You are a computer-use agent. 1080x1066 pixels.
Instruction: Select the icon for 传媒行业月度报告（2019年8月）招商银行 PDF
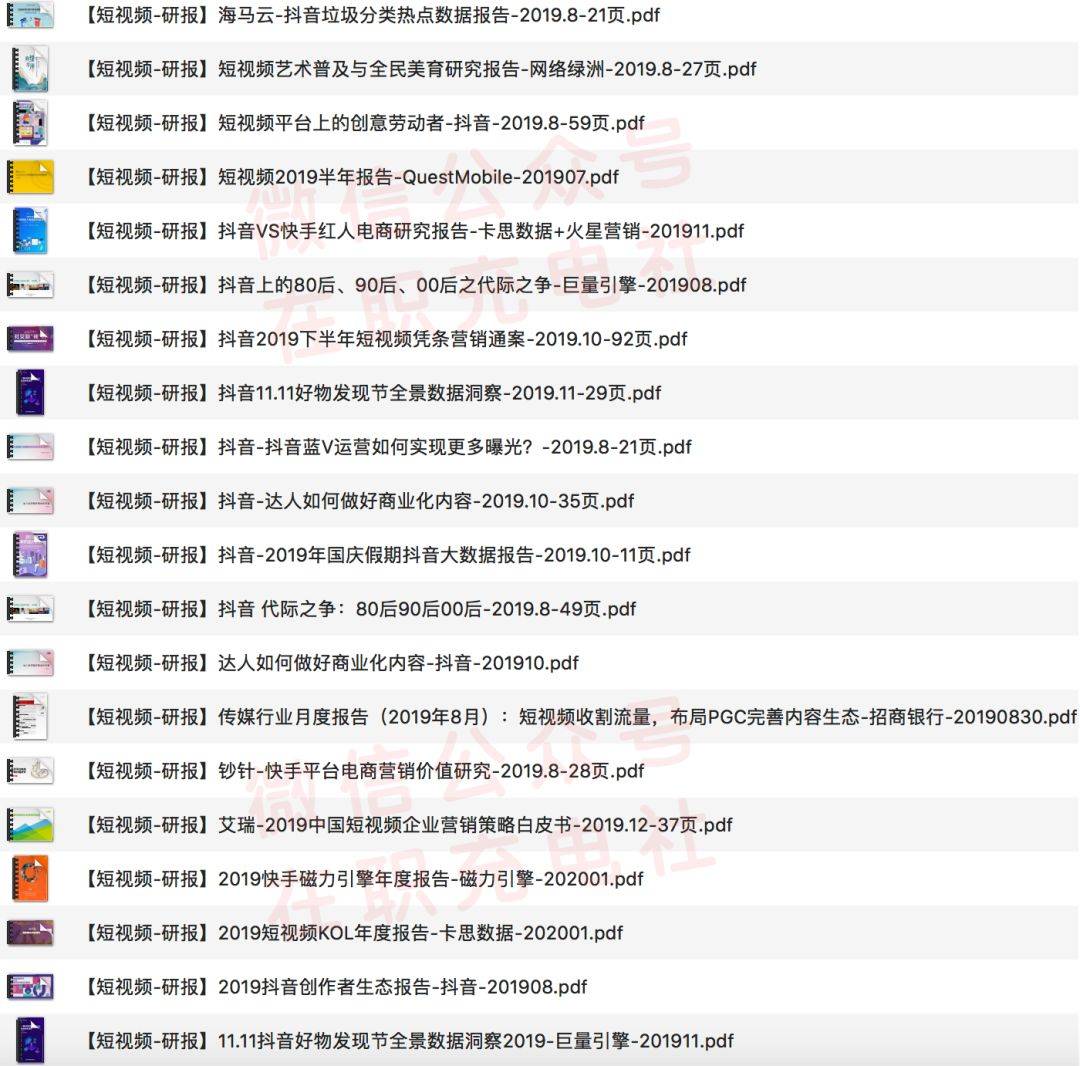(x=30, y=717)
